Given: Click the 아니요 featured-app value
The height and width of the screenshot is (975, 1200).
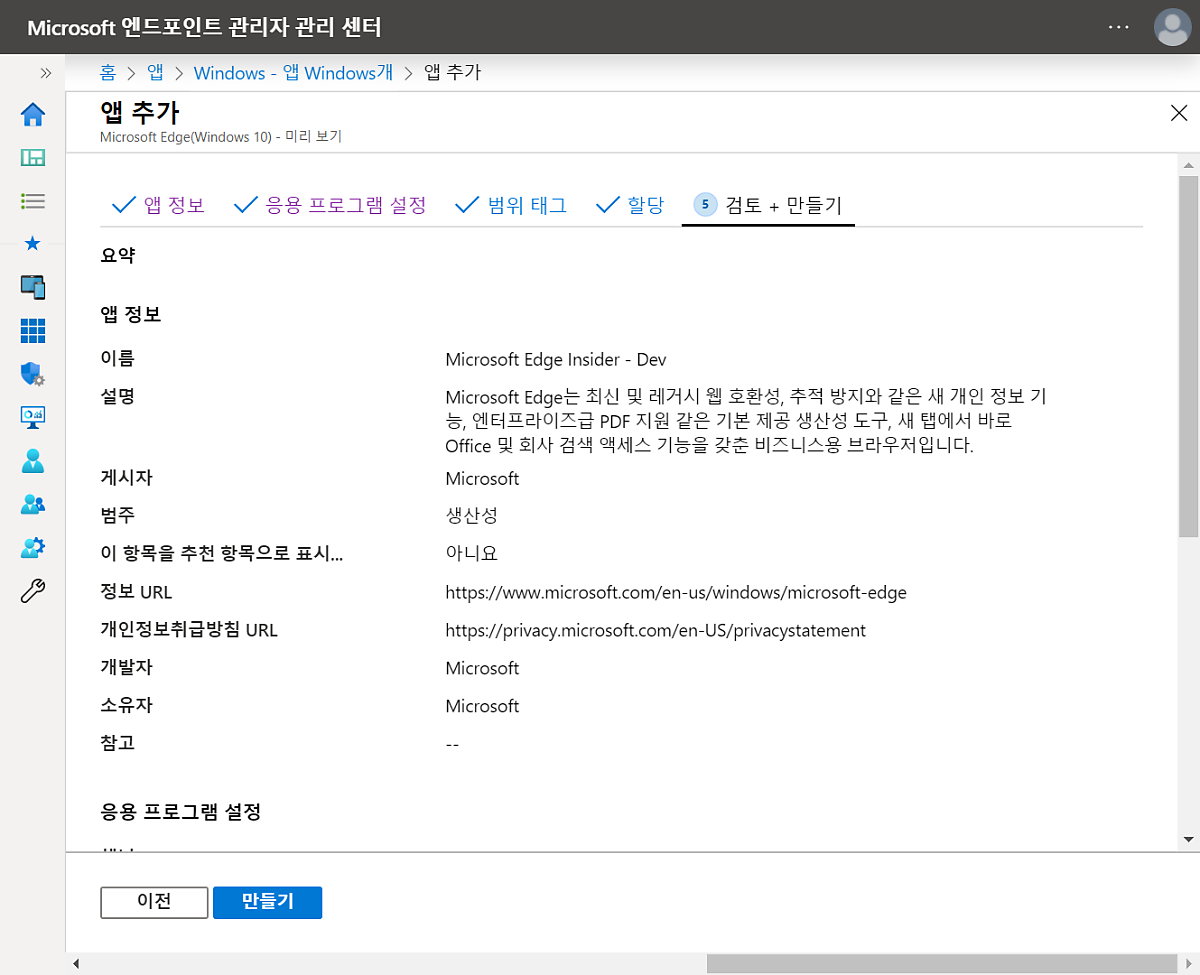Looking at the screenshot, I should [471, 554].
